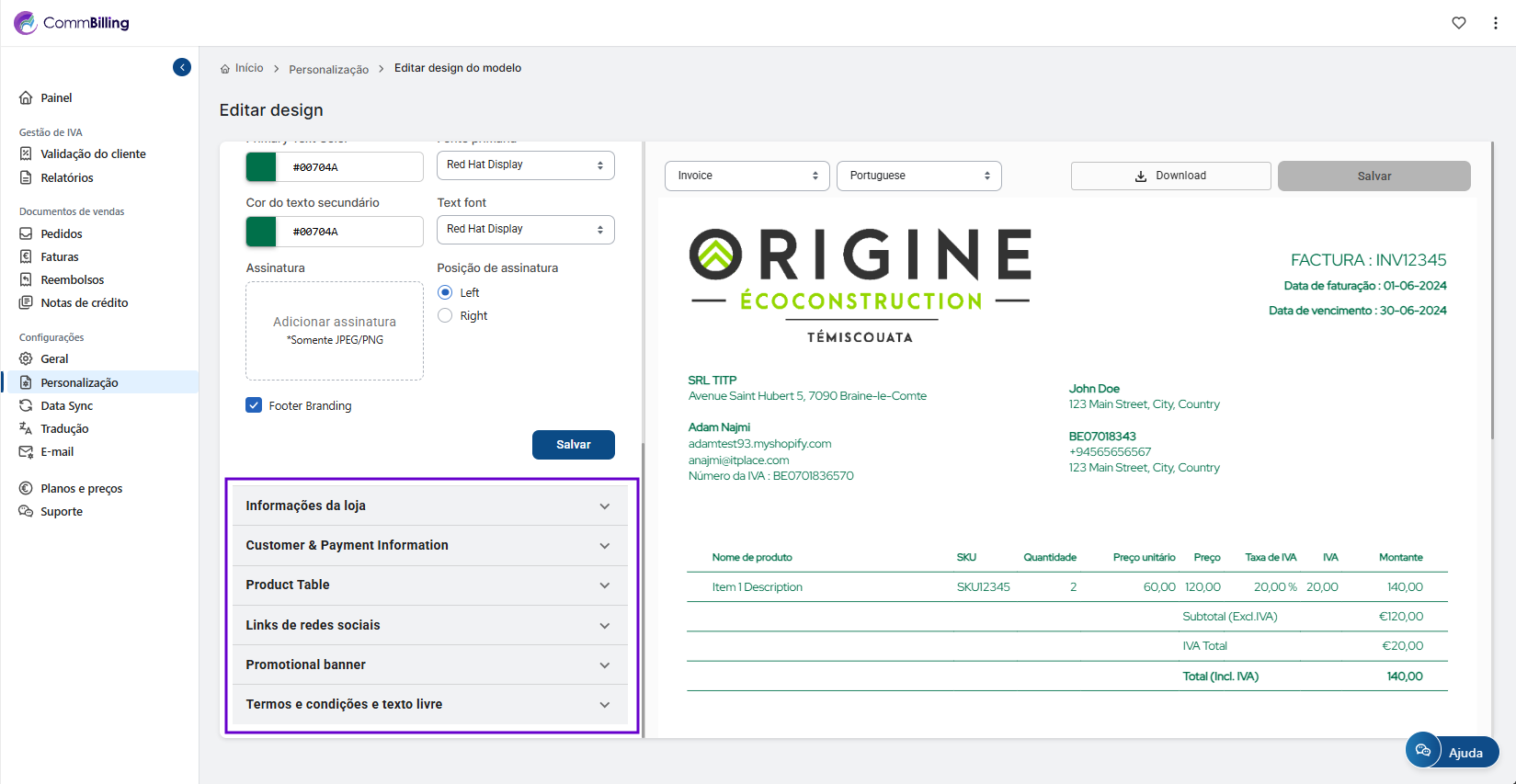Screen dimensions: 1516x784
Task: Select Left signature position
Action: coord(445,292)
